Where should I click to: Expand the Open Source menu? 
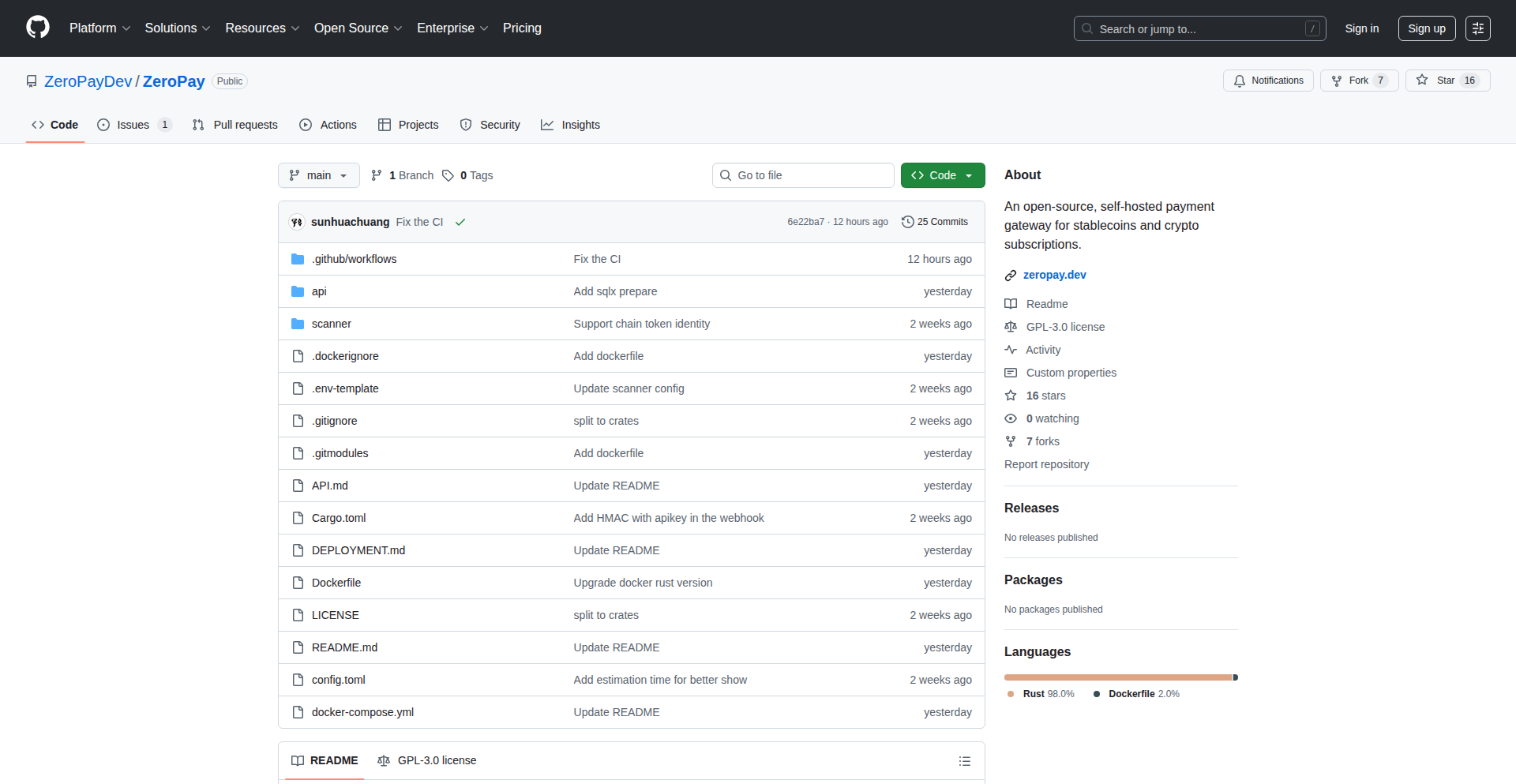pos(358,28)
